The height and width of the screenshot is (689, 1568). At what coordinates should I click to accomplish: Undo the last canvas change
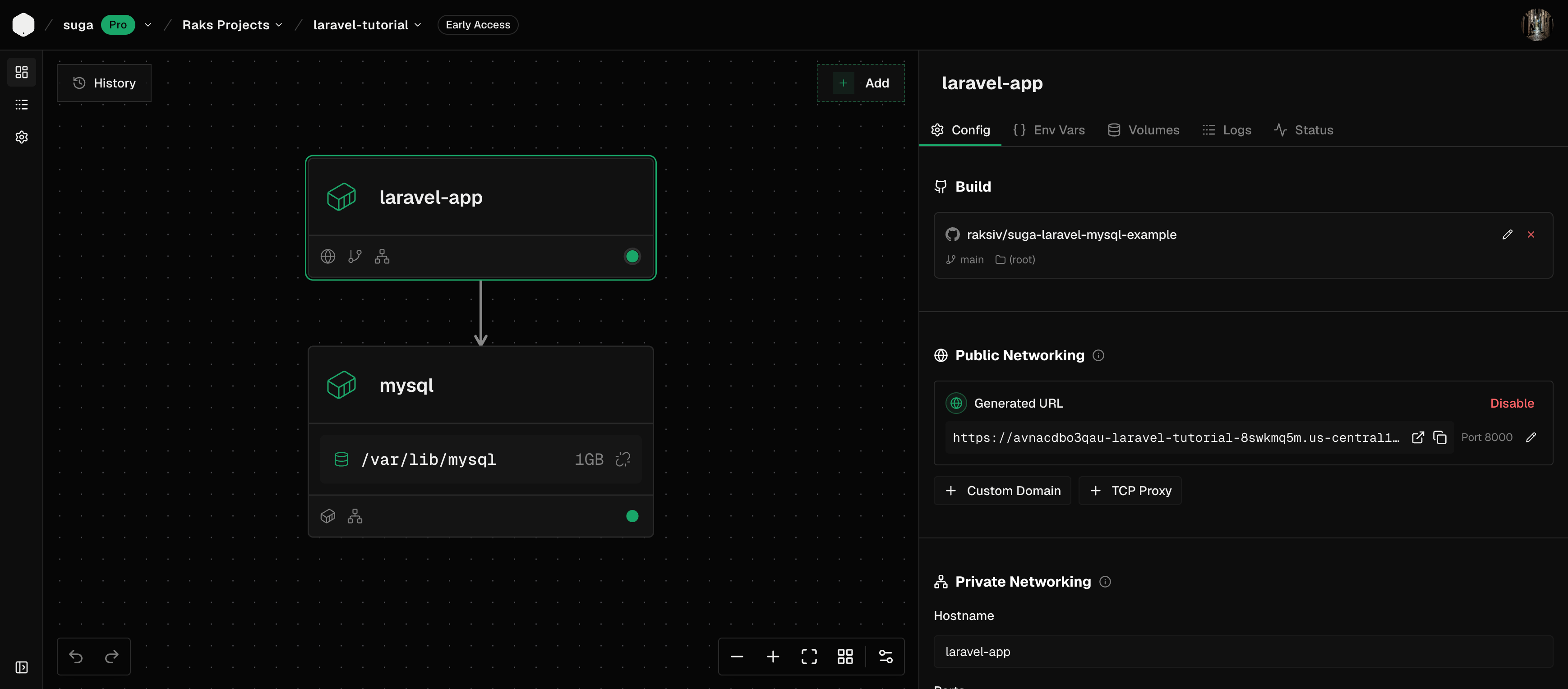click(76, 657)
